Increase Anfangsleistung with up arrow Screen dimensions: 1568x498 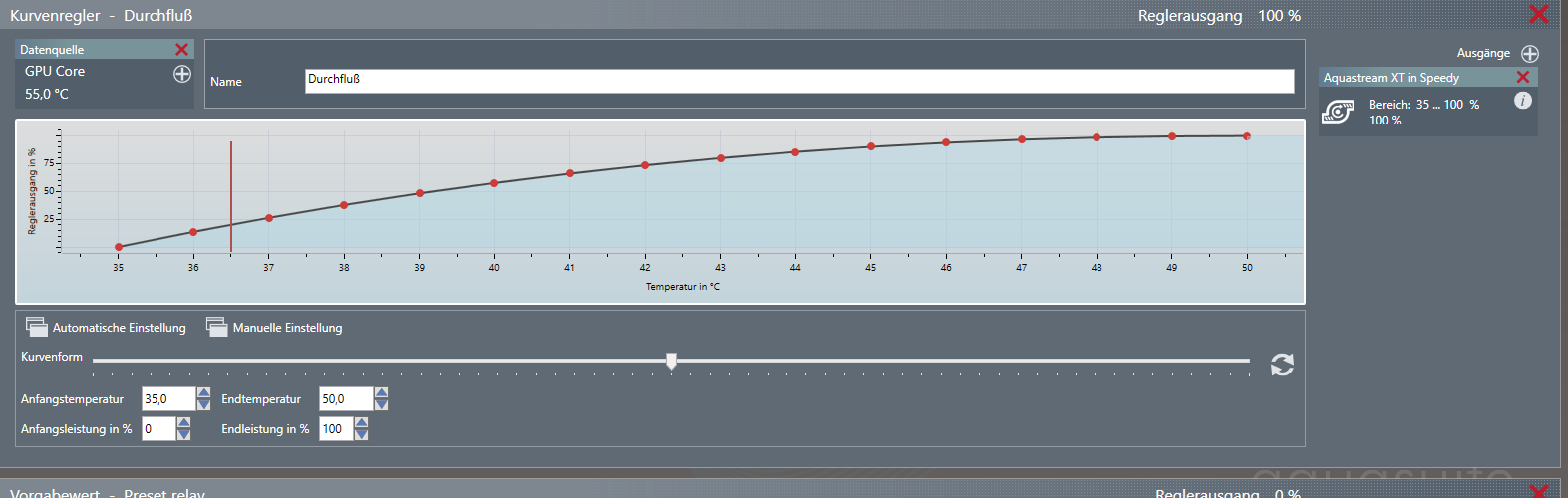(x=183, y=423)
